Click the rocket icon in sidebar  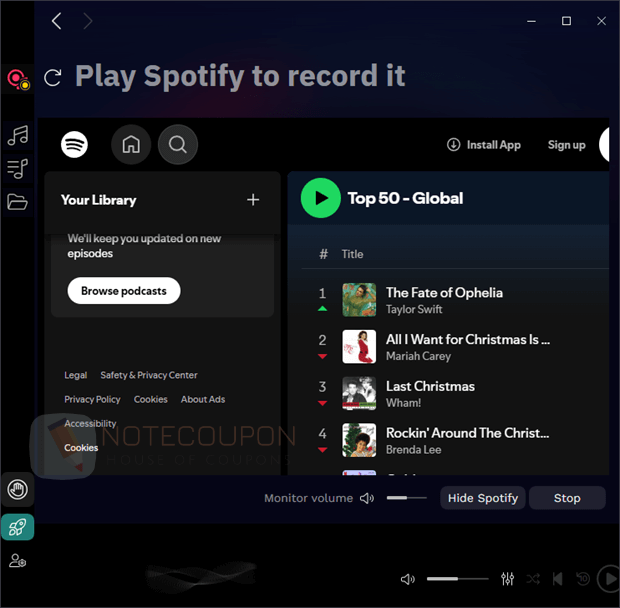17,527
